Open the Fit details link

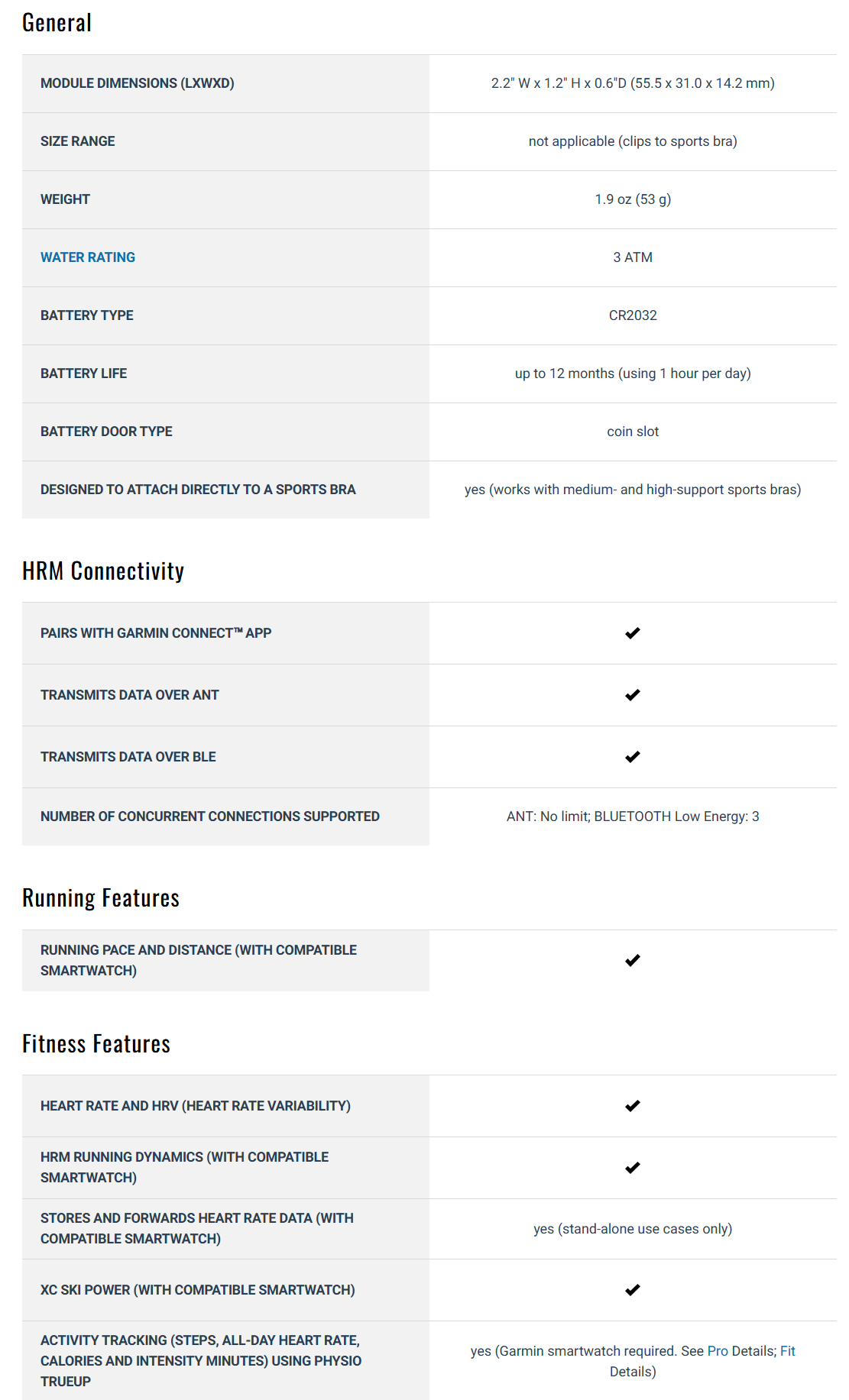pyautogui.click(x=787, y=1351)
